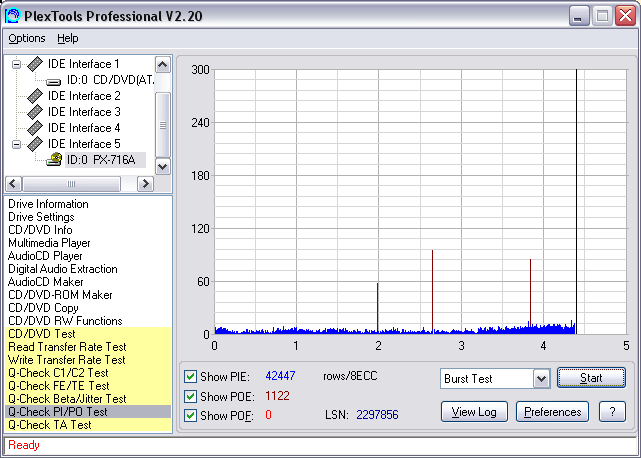Image resolution: width=641 pixels, height=458 pixels.
Task: Select IDE Interface 2 in the tree
Action: coord(84,96)
